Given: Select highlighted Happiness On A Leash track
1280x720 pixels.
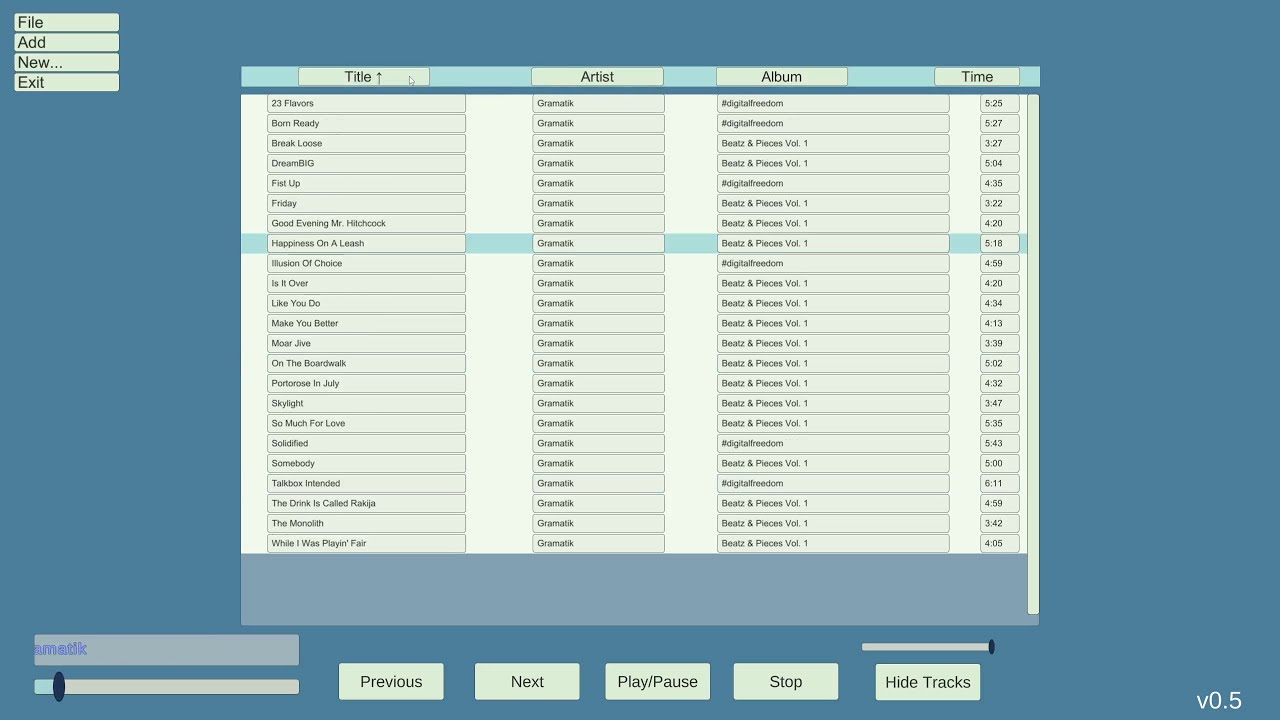Looking at the screenshot, I should (x=366, y=243).
